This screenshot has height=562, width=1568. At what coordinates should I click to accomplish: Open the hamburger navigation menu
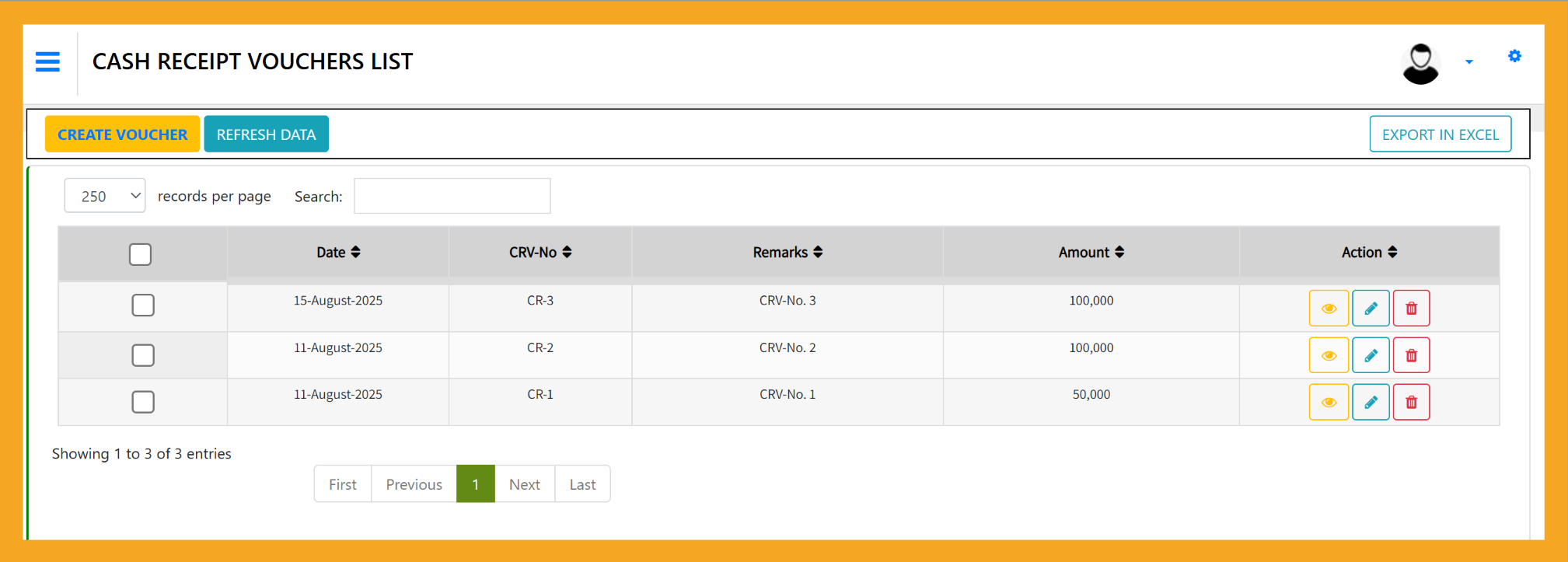(47, 61)
